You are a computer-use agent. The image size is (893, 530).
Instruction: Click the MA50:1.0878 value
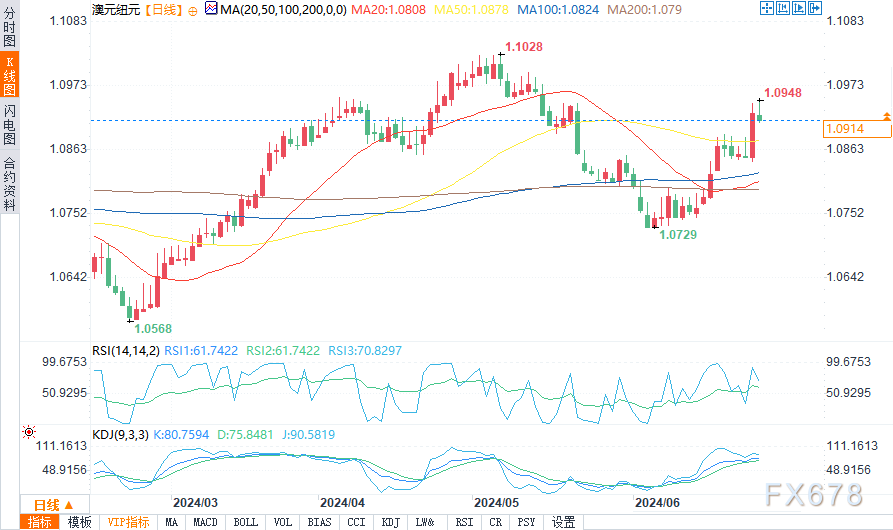click(x=471, y=10)
